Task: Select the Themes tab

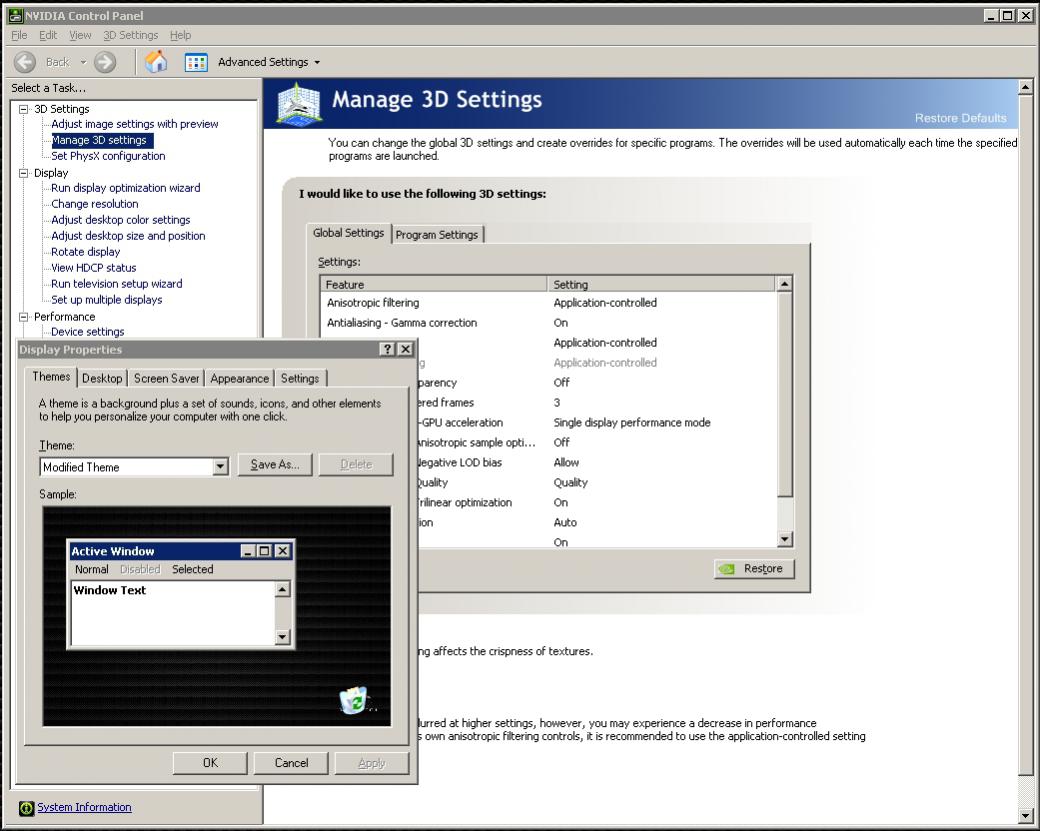Action: pyautogui.click(x=51, y=377)
